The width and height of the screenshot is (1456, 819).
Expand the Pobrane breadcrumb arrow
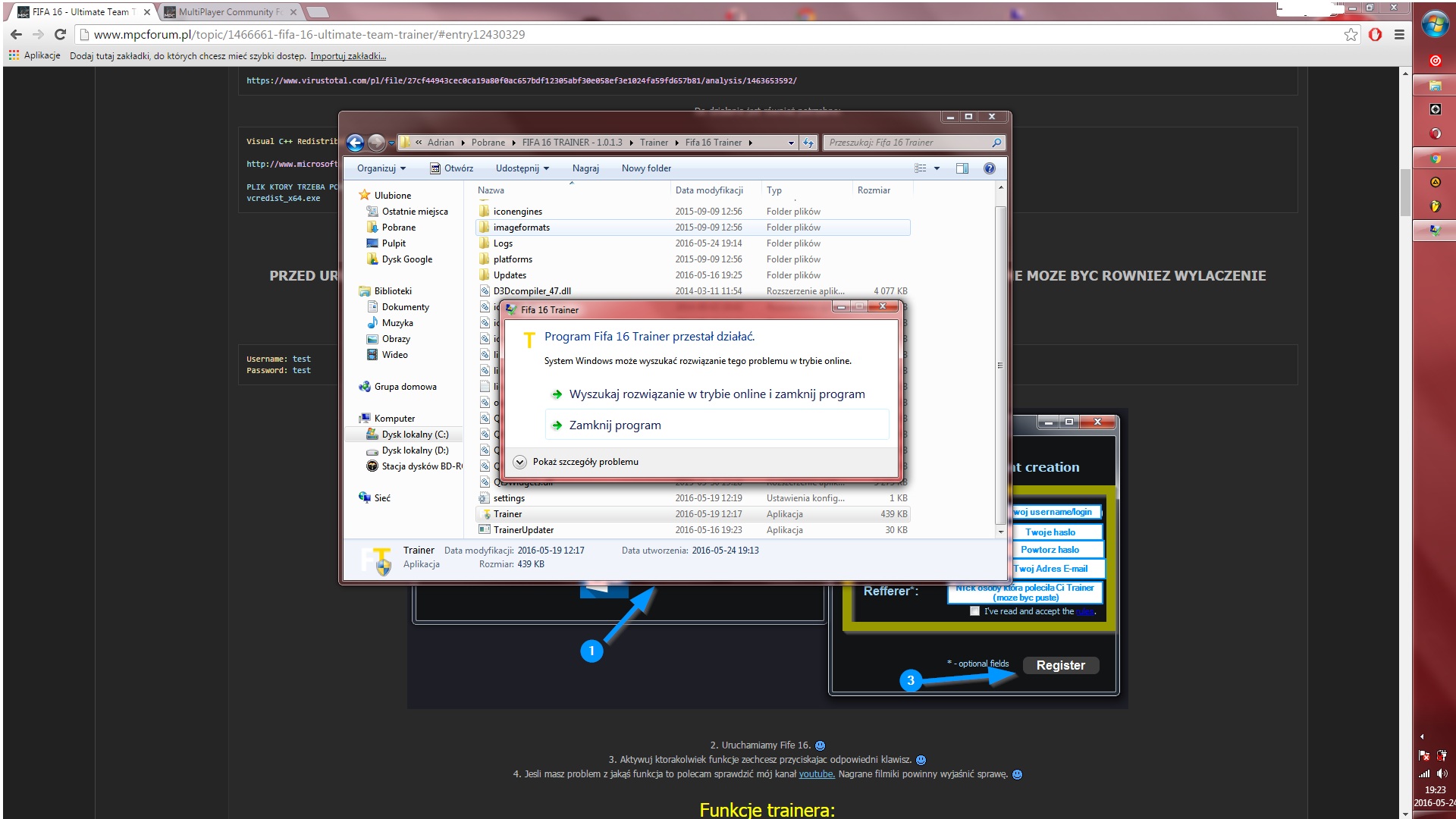[513, 143]
